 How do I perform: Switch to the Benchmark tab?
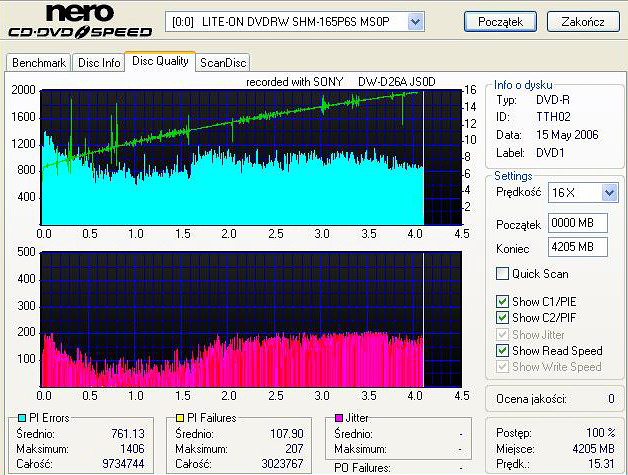38,63
